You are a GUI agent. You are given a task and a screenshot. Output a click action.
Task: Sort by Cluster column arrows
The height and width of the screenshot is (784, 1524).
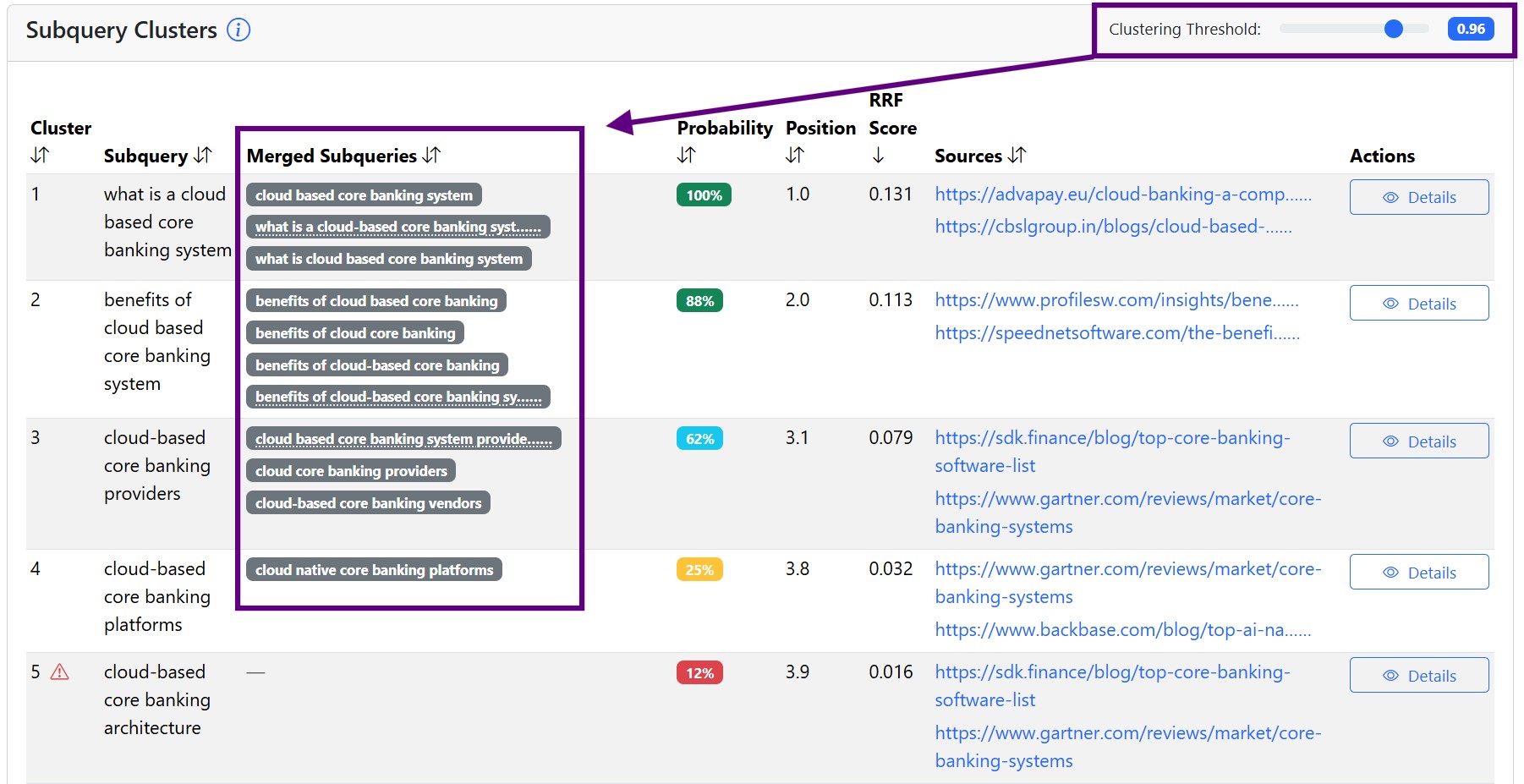pyautogui.click(x=40, y=155)
